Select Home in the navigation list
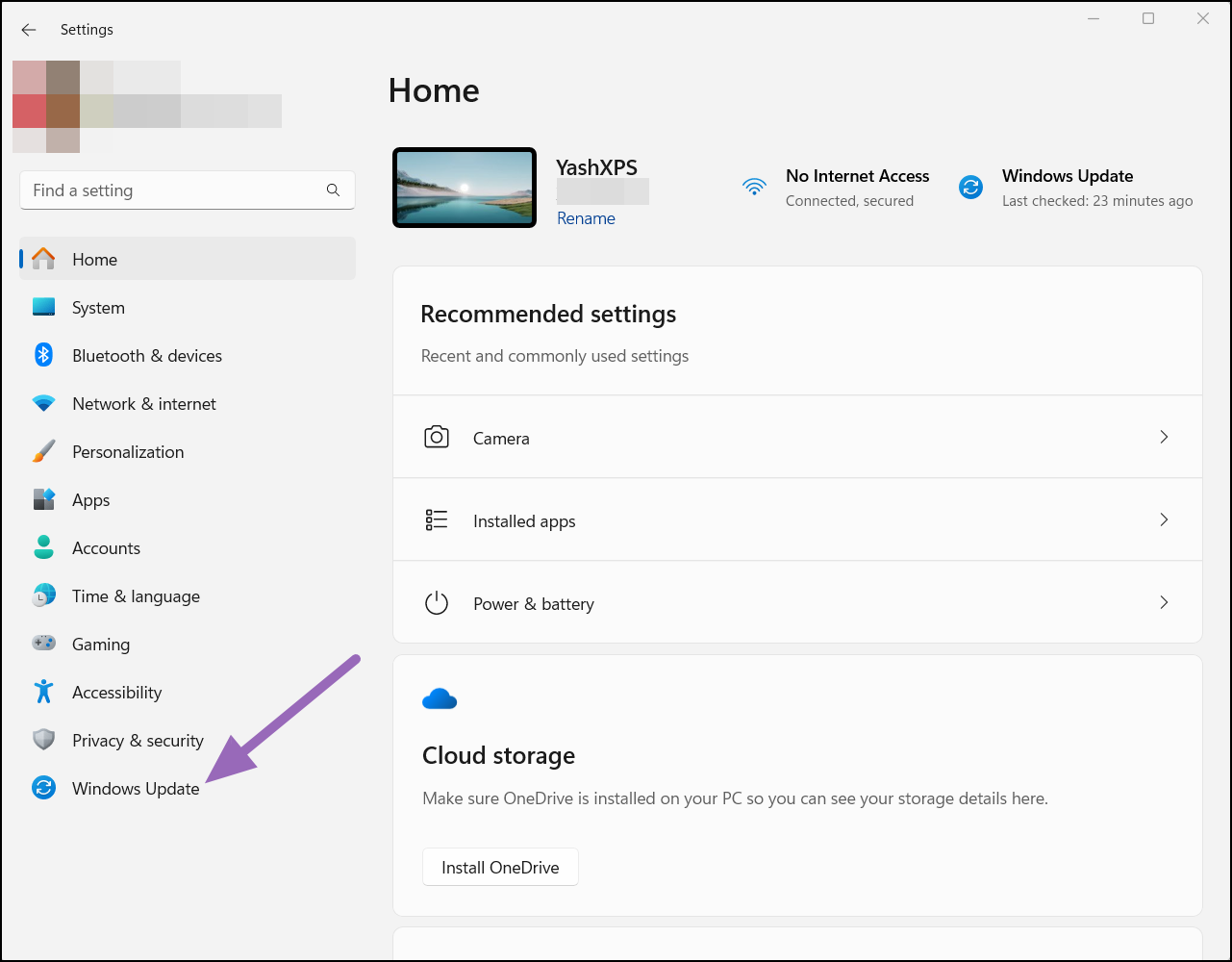Viewport: 1232px width, 962px height. (94, 259)
